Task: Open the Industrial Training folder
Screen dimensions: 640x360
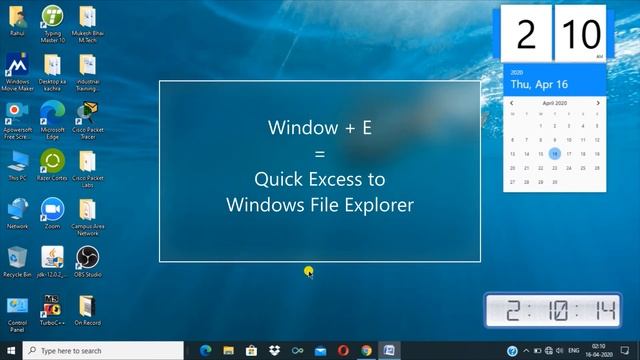Action: pyautogui.click(x=87, y=72)
